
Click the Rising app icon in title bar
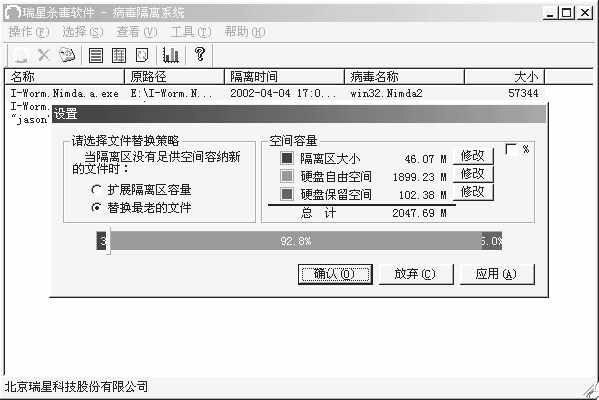12,13
